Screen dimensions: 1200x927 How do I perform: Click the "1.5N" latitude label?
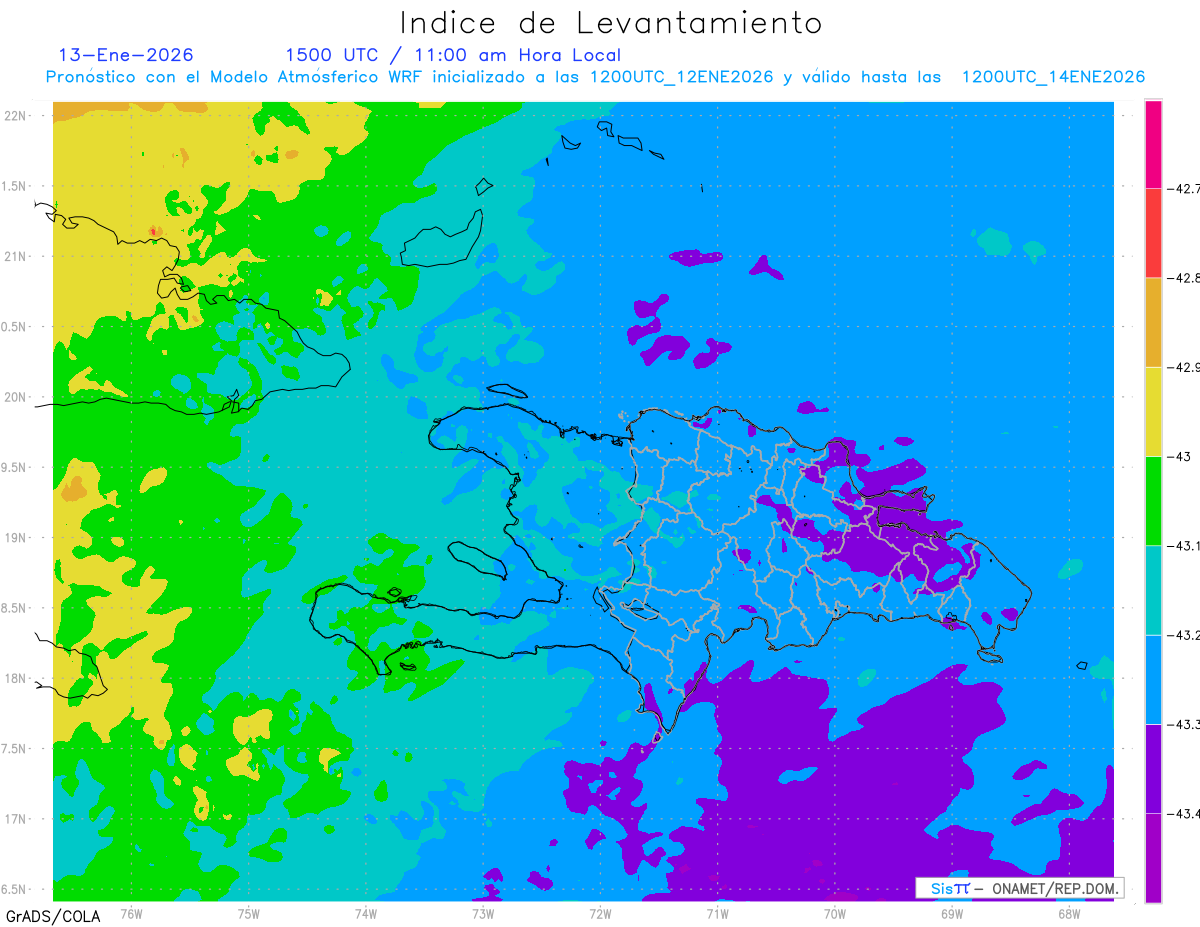(x=14, y=186)
